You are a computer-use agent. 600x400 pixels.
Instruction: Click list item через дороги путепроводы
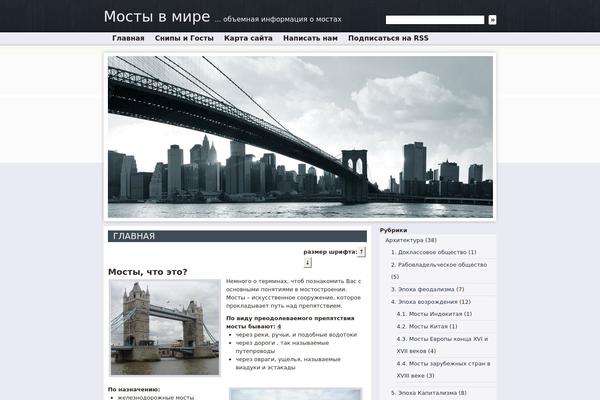pyautogui.click(x=282, y=347)
